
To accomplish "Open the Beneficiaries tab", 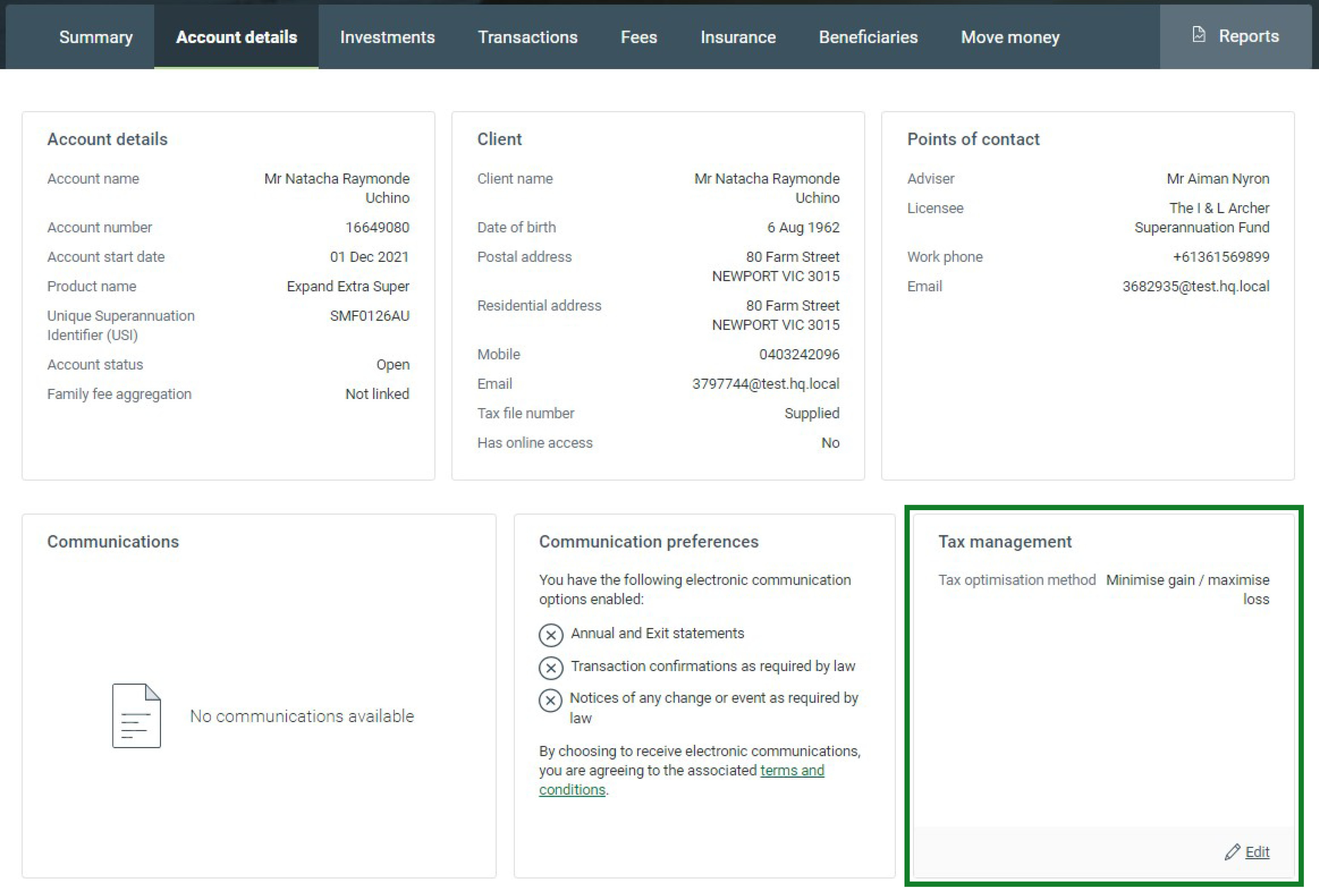I will [868, 37].
